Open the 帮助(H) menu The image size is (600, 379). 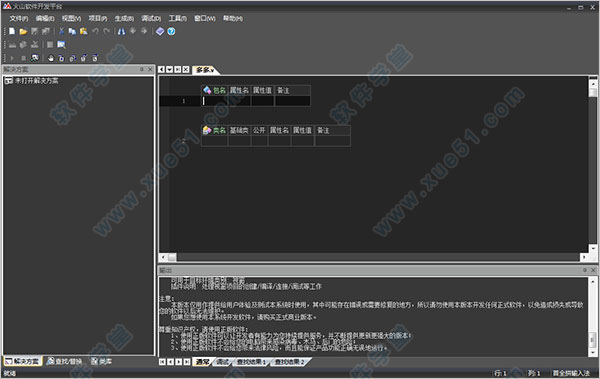(233, 18)
